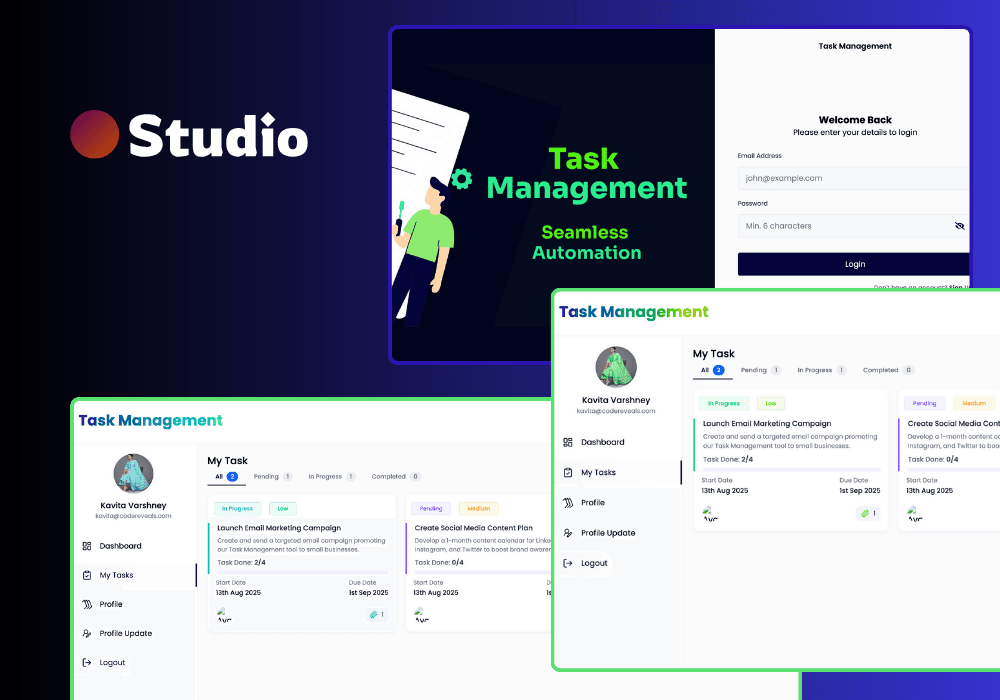The width and height of the screenshot is (1000, 700).
Task: Open the Low priority label dropdown
Action: [x=283, y=509]
